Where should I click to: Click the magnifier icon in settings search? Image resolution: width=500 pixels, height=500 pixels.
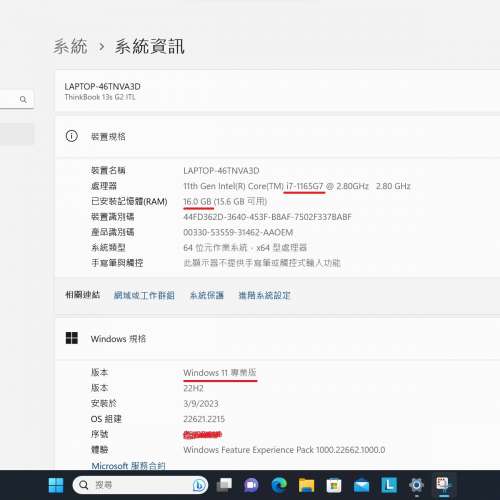(x=23, y=99)
